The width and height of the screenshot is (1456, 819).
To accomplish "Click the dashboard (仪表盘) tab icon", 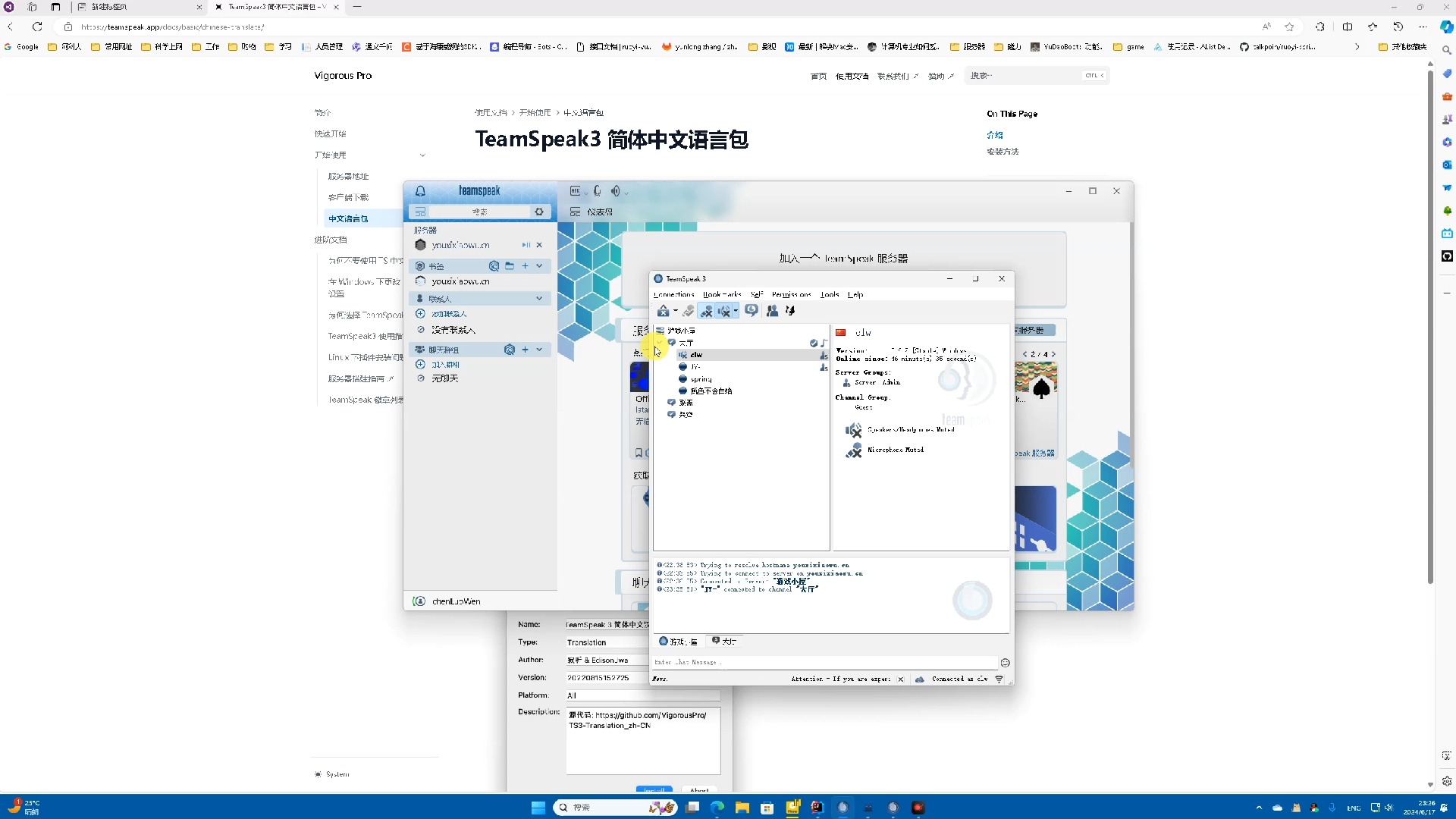I will point(575,212).
